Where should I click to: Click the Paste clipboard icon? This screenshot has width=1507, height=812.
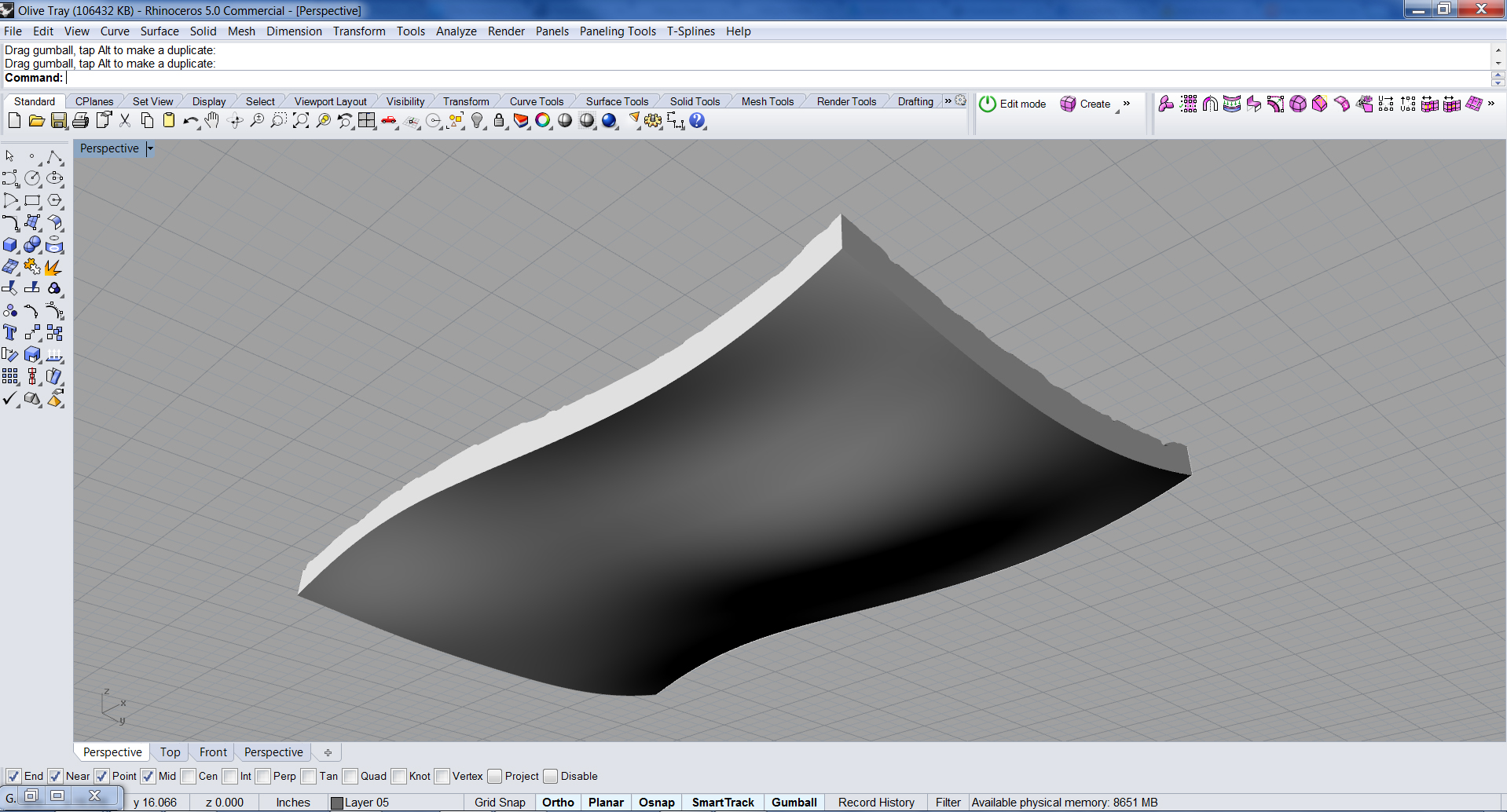(169, 121)
